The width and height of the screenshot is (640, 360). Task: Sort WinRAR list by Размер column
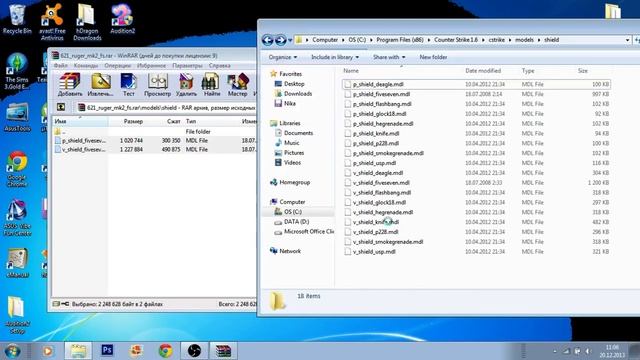pos(133,122)
